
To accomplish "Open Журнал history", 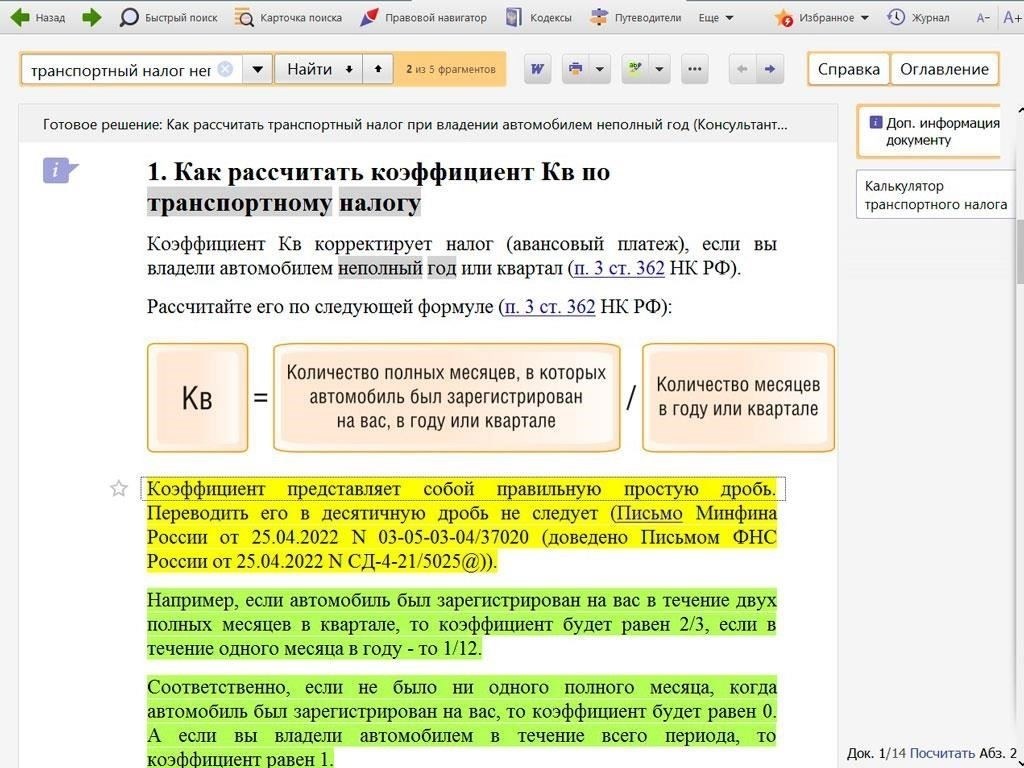I will pyautogui.click(x=918, y=18).
